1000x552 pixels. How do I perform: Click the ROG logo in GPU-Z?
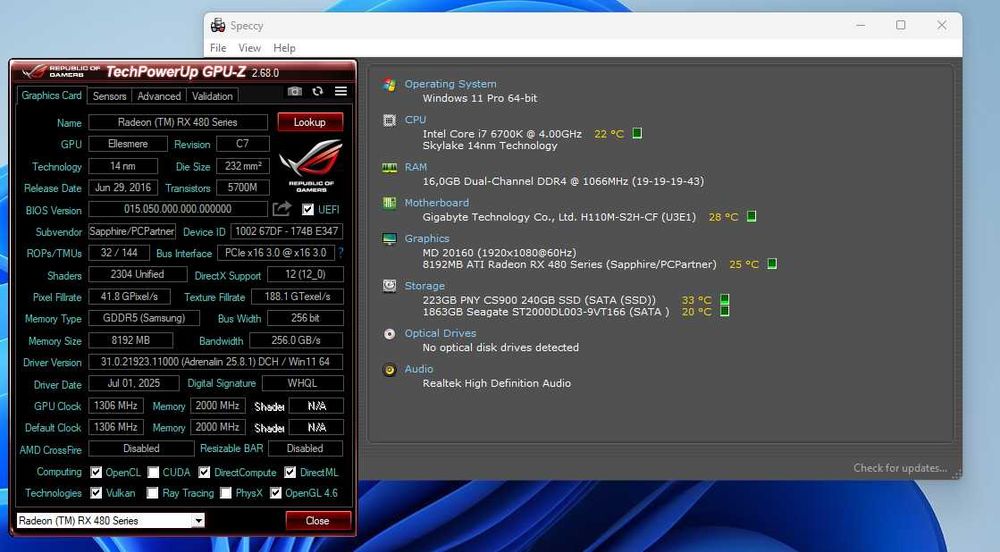[311, 167]
